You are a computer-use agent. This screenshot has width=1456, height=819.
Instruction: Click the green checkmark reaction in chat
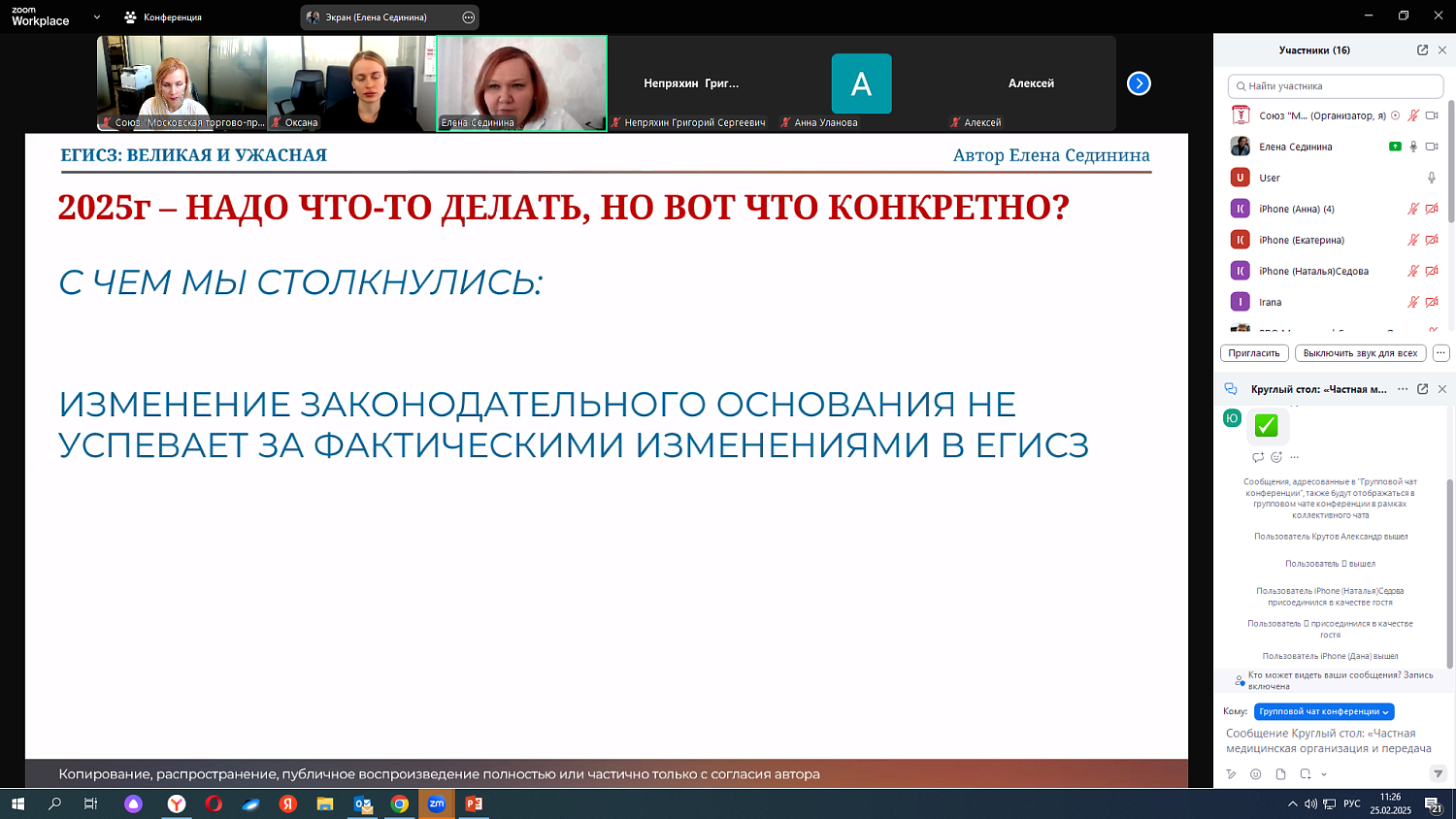pyautogui.click(x=1268, y=425)
